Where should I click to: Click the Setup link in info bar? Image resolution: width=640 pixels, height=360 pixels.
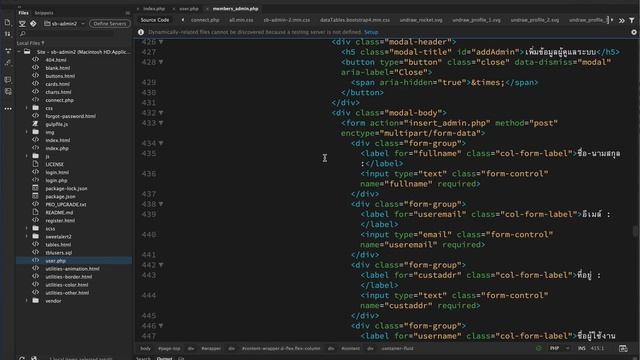point(371,32)
